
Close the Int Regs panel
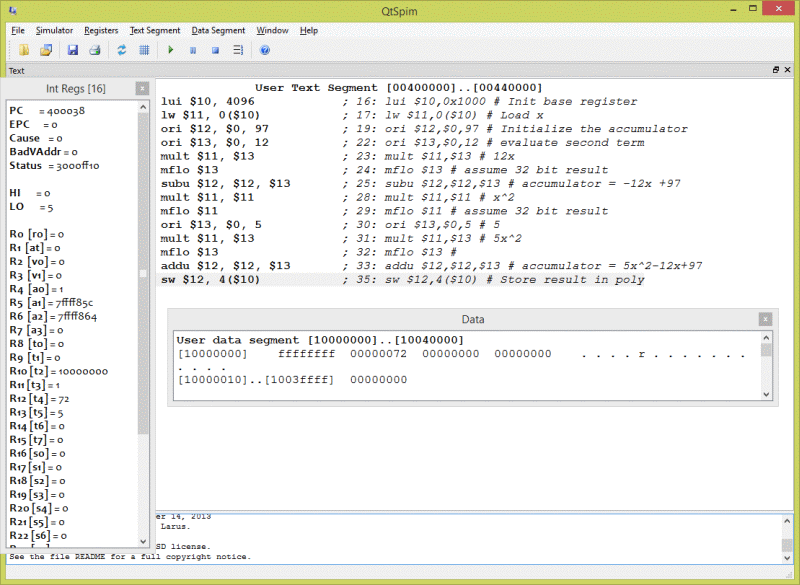[142, 89]
